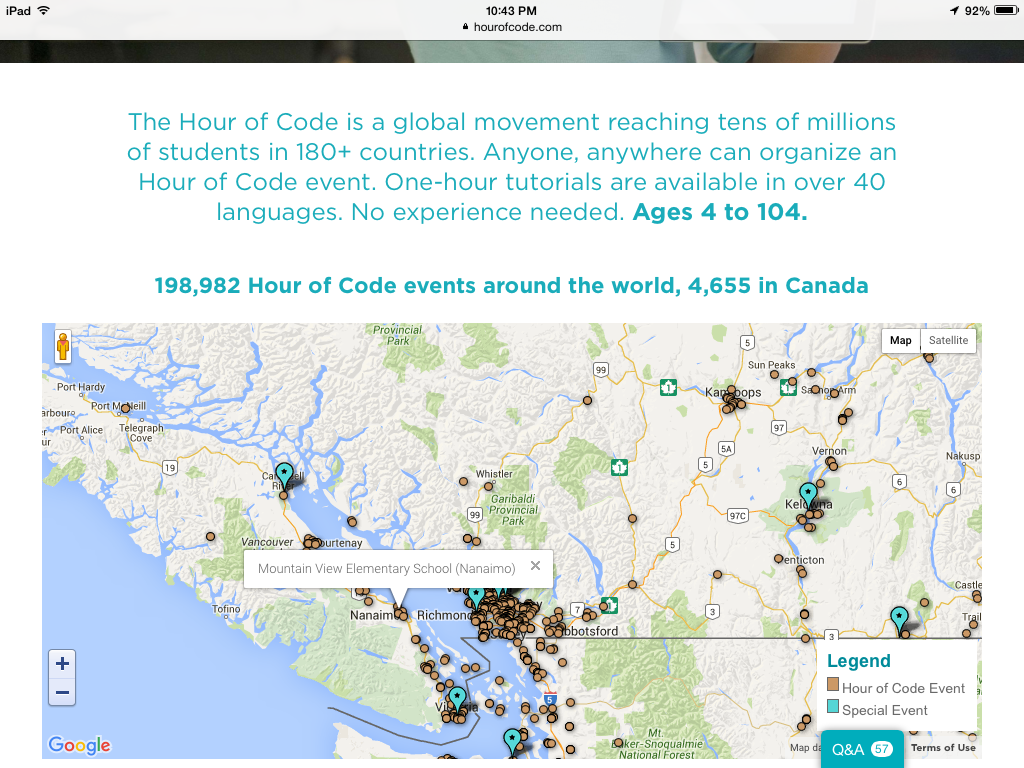The width and height of the screenshot is (1024, 768).
Task: Click the Special Event legend swatch
Action: pos(833,708)
